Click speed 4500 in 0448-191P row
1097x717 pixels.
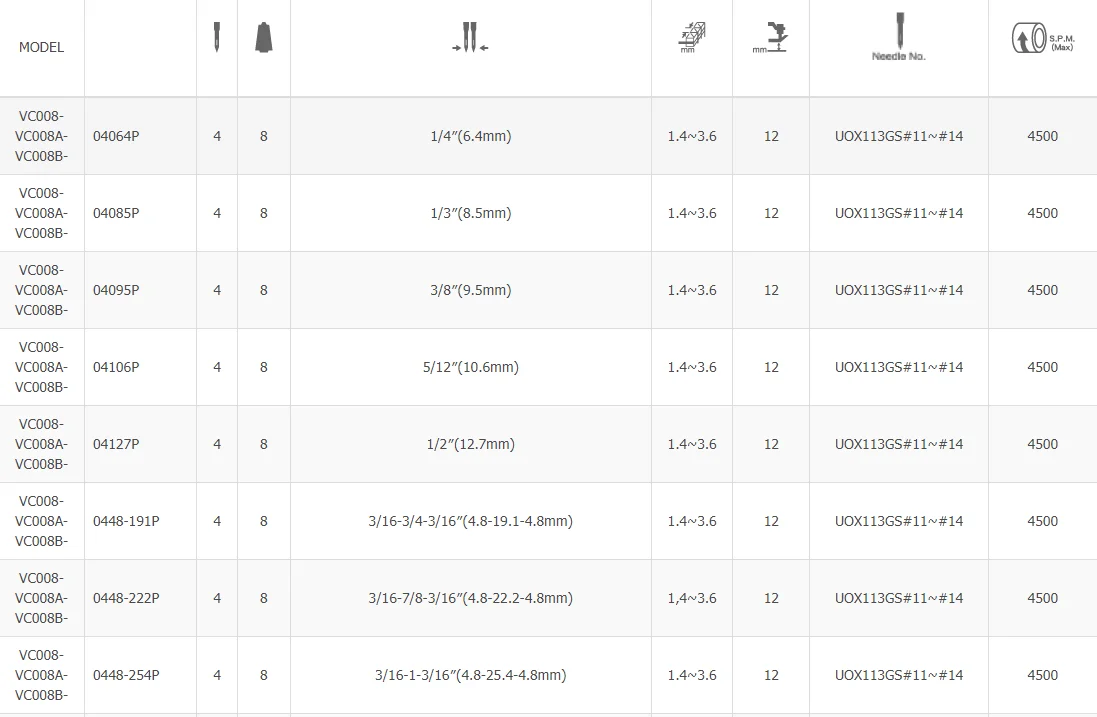1042,521
